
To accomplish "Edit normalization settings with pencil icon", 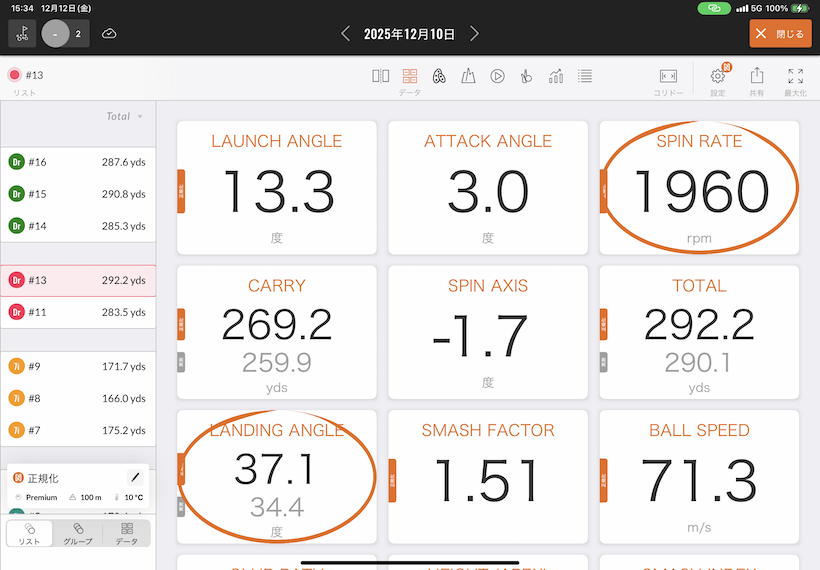I will tap(136, 478).
